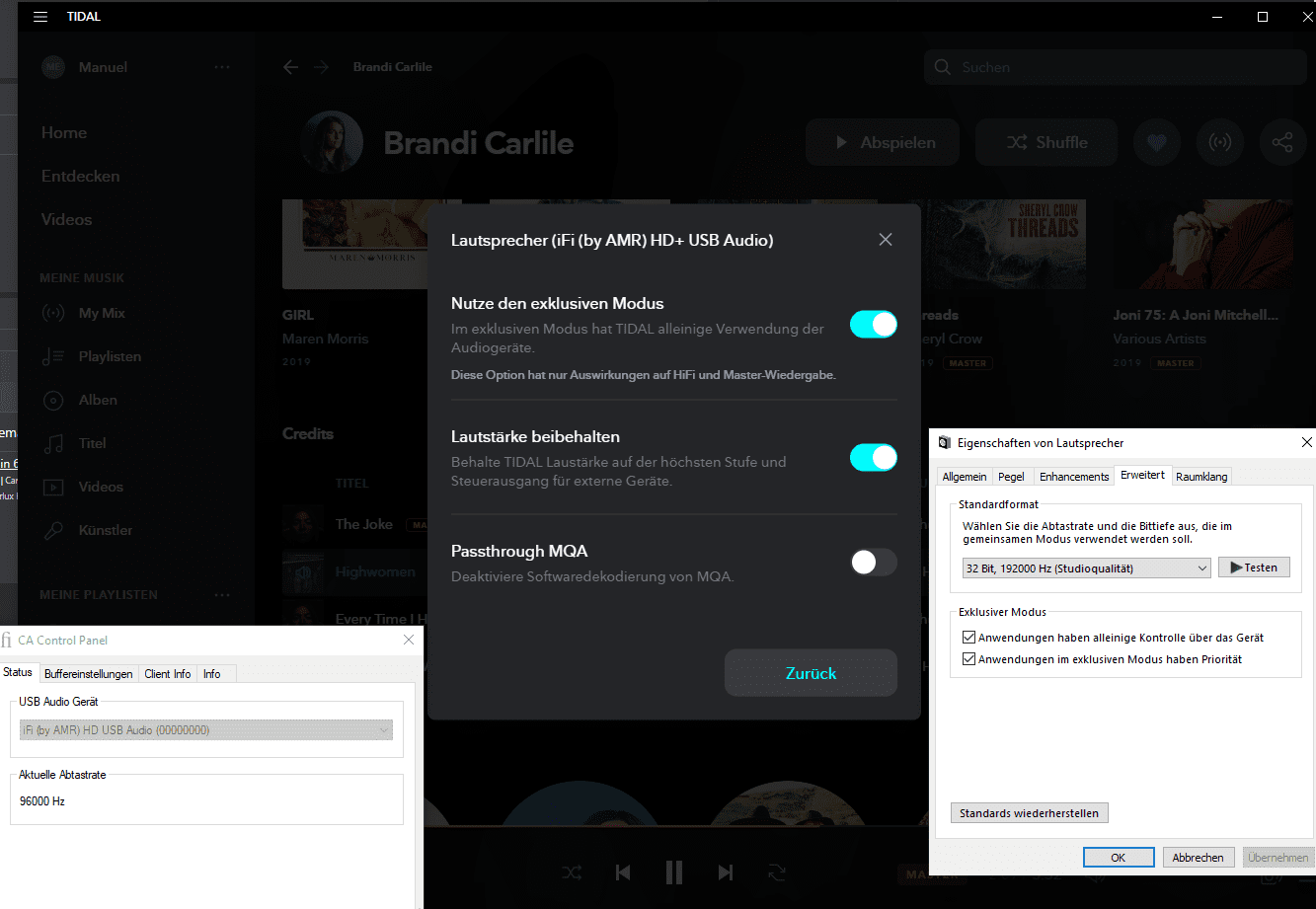Start artist radio for Brandi Carlile
This screenshot has width=1316, height=909.
click(1220, 142)
